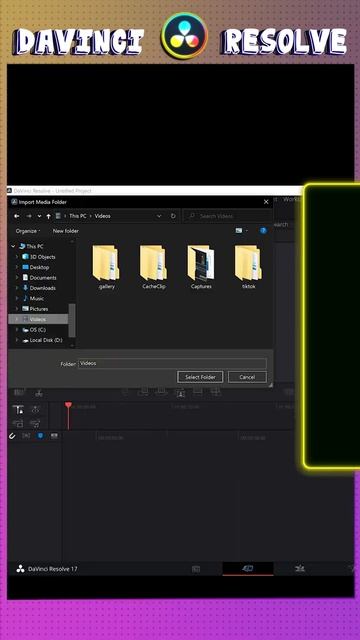The width and height of the screenshot is (360, 640).
Task: Click the navigation pane scrollbar
Action: [72, 320]
